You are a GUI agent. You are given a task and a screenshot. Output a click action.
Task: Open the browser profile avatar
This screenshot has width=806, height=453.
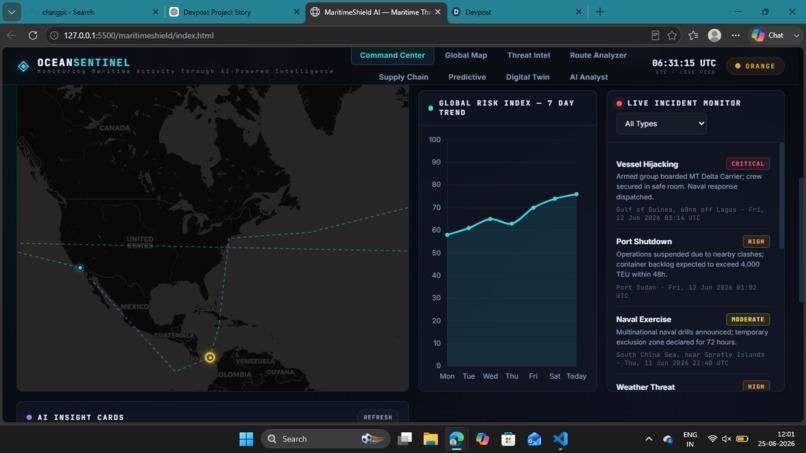coord(715,35)
